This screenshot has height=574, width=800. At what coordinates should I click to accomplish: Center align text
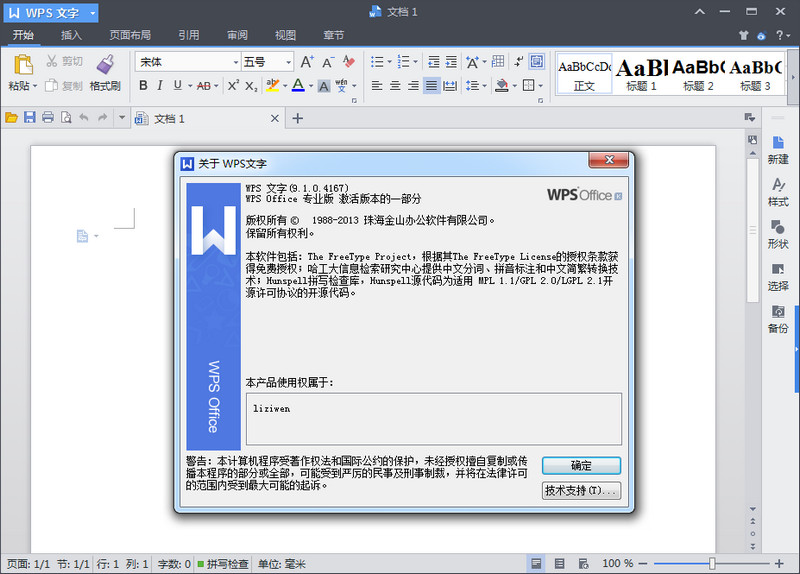[395, 85]
